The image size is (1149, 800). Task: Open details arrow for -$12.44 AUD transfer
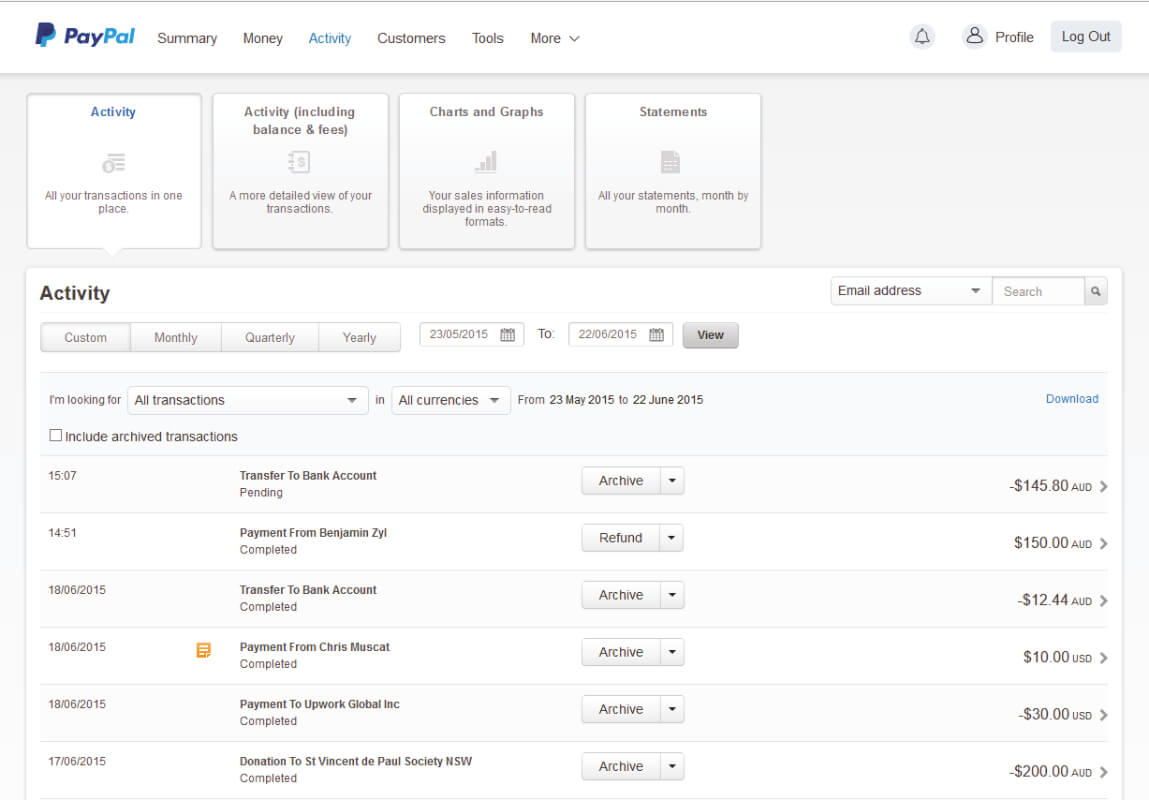[x=1104, y=601]
